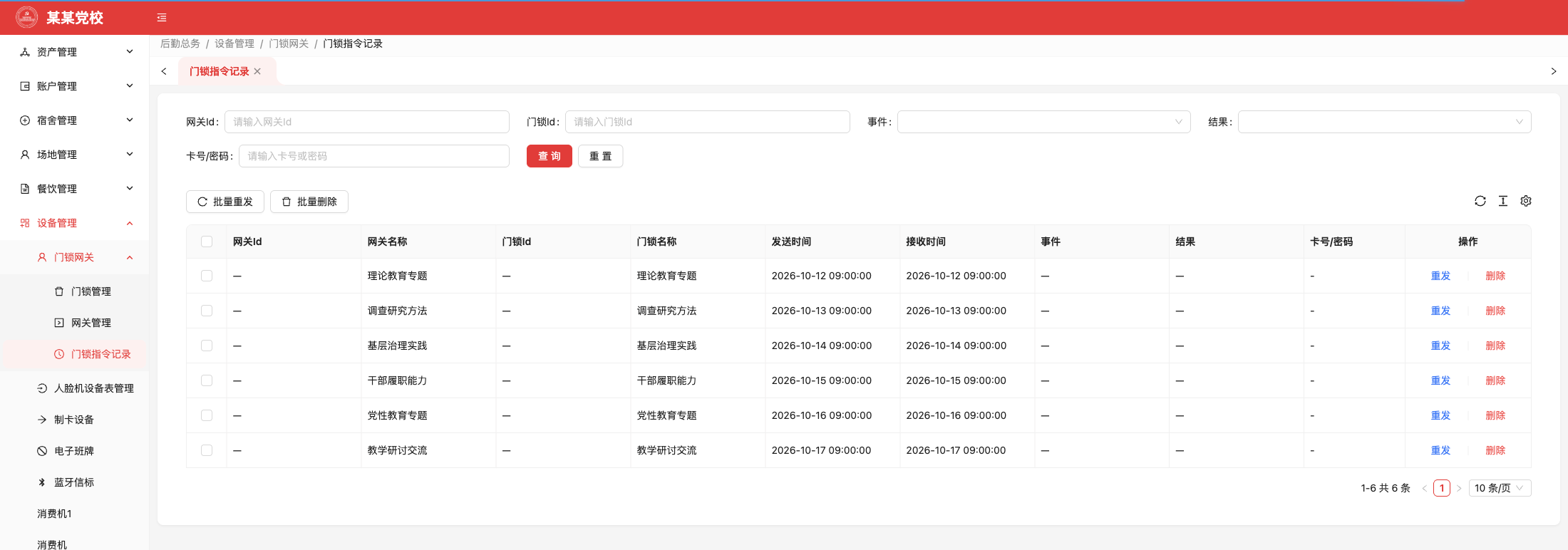Collapse the 设备管理 sidebar menu

[75, 223]
